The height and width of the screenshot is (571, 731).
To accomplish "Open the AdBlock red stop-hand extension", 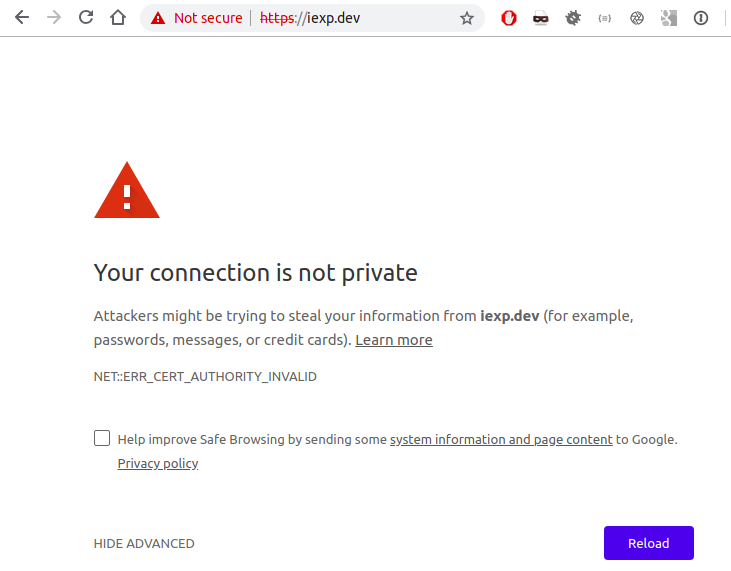I will click(x=509, y=18).
